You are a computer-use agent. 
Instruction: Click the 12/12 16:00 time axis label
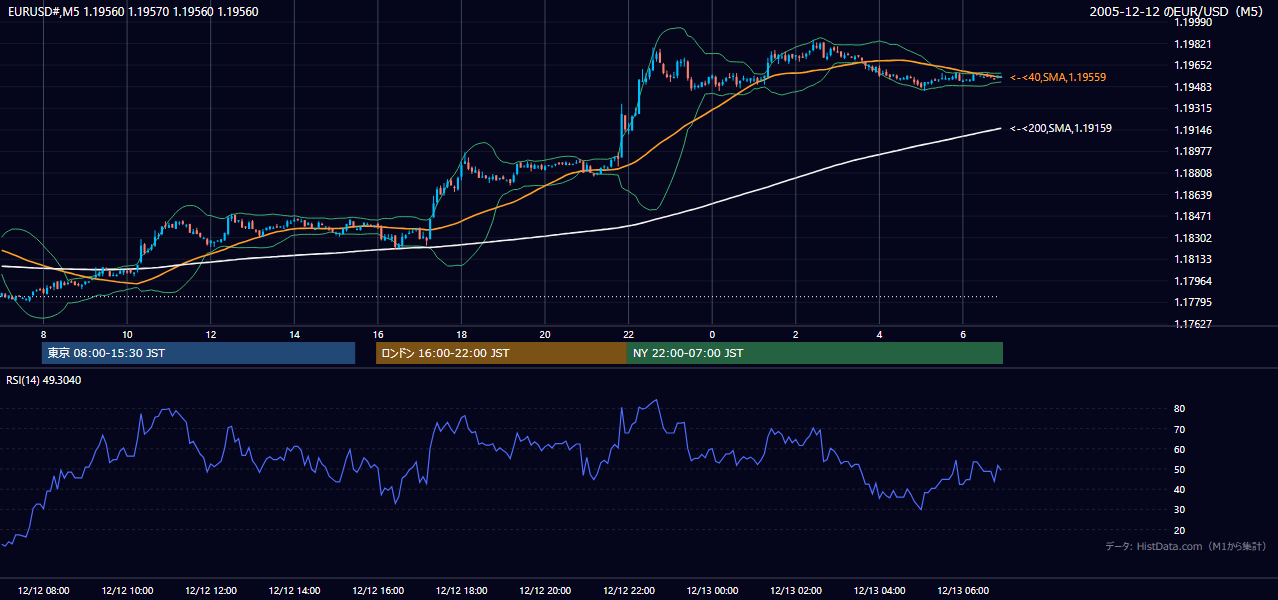pyautogui.click(x=377, y=591)
